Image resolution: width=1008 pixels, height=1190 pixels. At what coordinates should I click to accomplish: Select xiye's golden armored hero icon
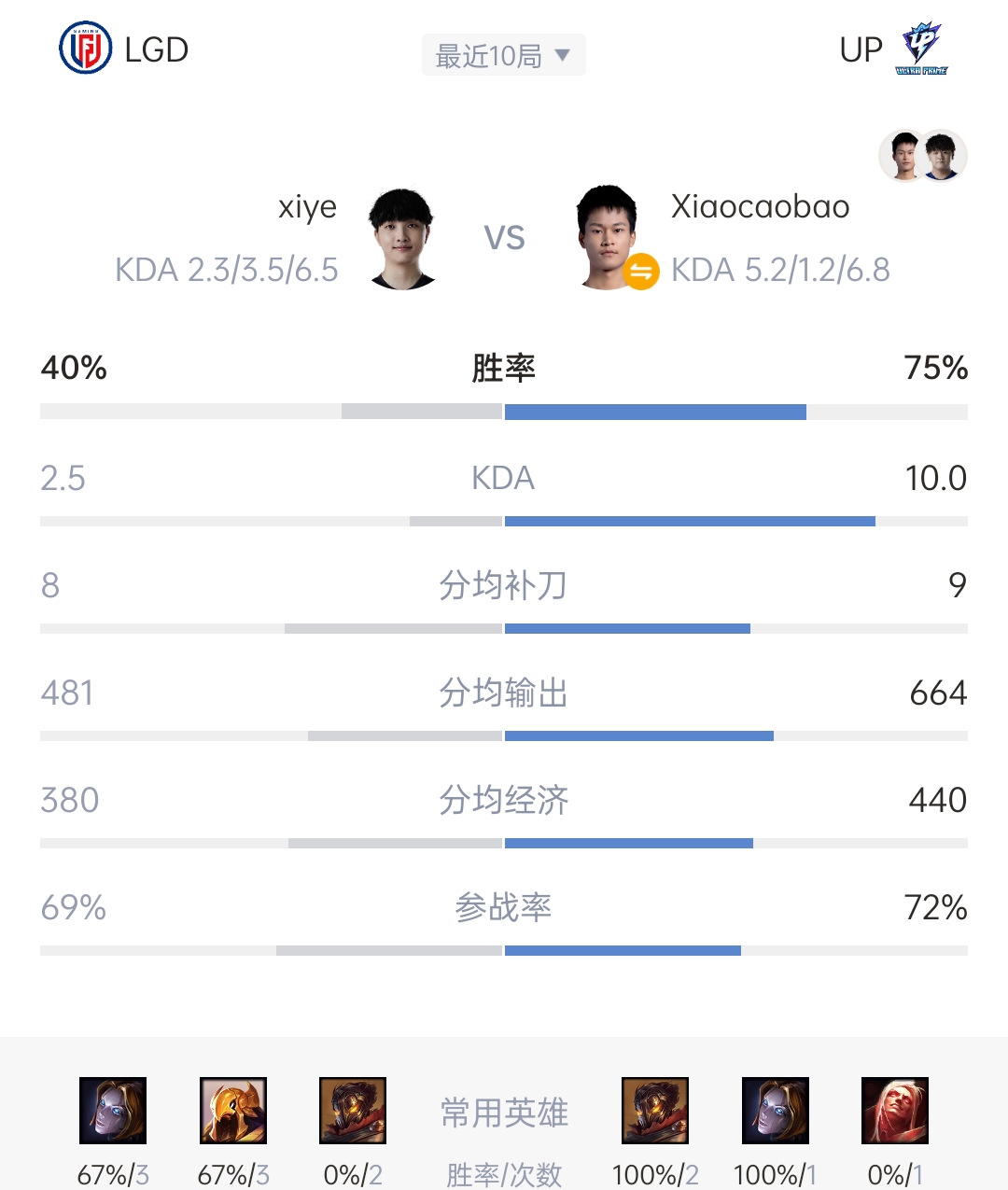click(x=233, y=1111)
